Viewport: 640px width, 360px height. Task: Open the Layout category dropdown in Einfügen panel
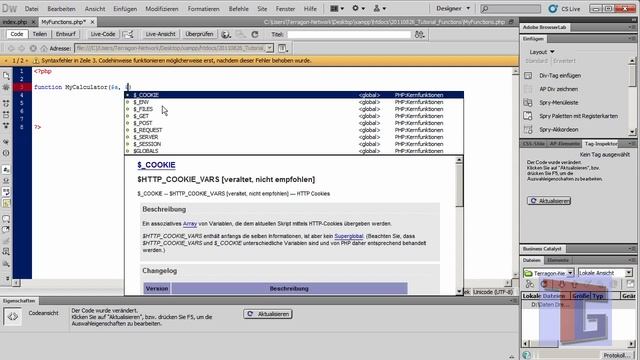pos(542,52)
